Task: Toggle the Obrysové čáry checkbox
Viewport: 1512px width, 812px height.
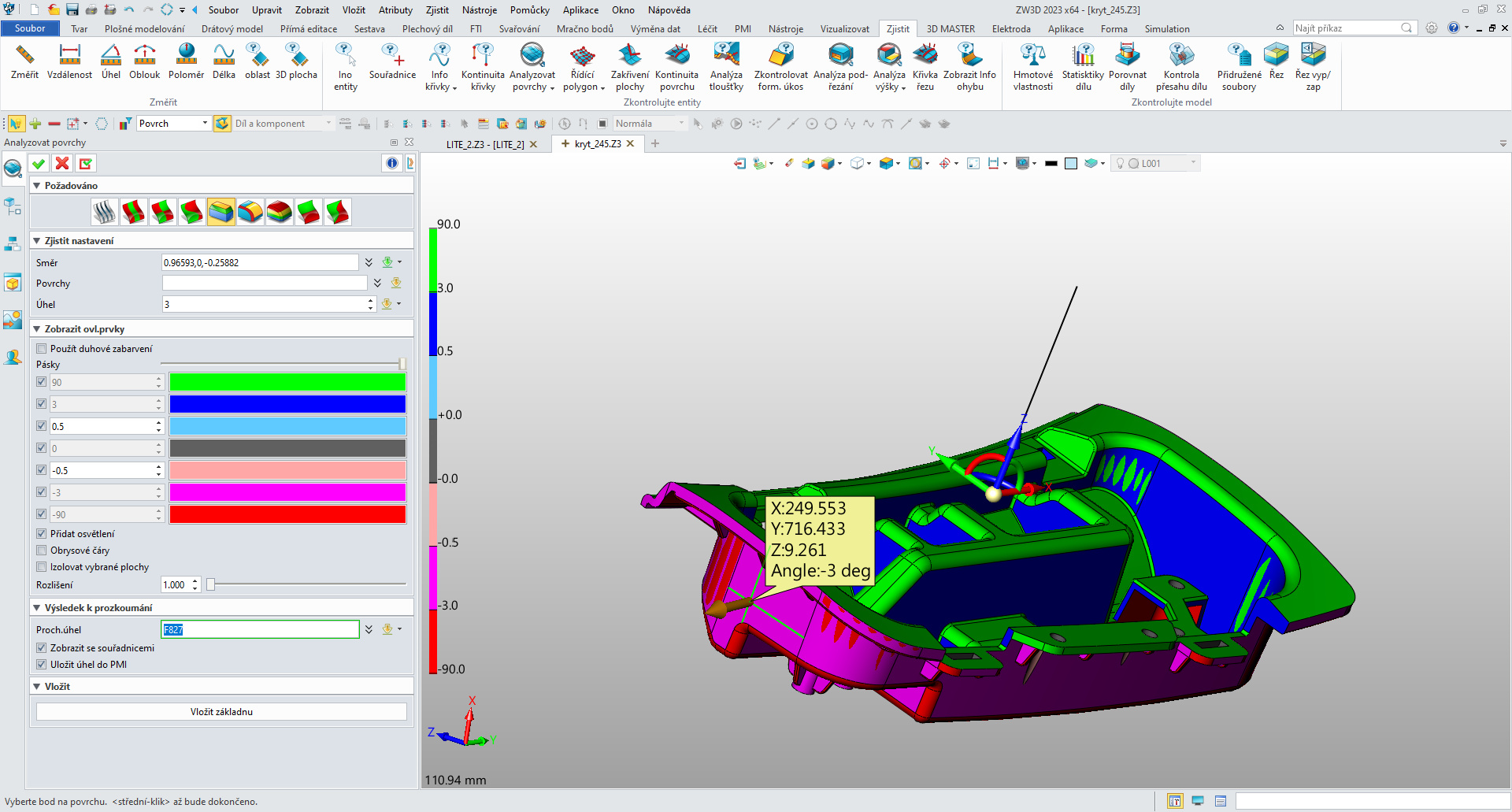Action: (x=42, y=551)
